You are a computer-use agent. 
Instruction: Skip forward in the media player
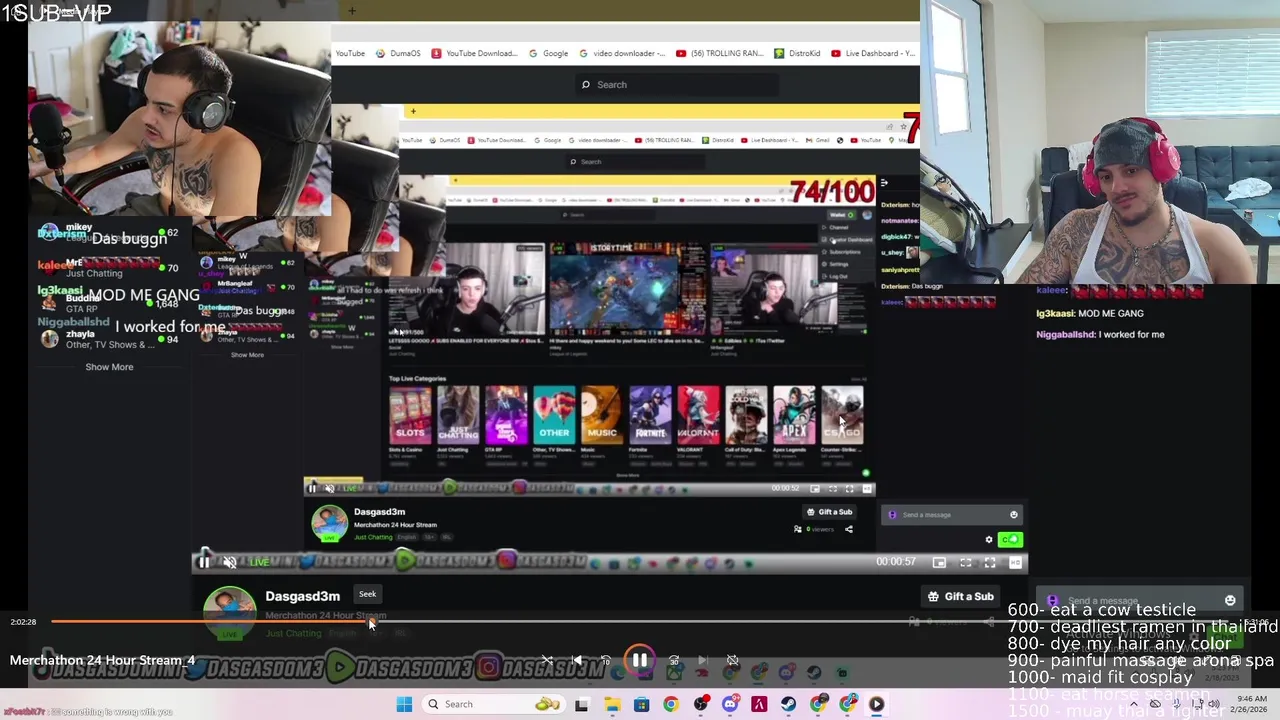coord(673,660)
